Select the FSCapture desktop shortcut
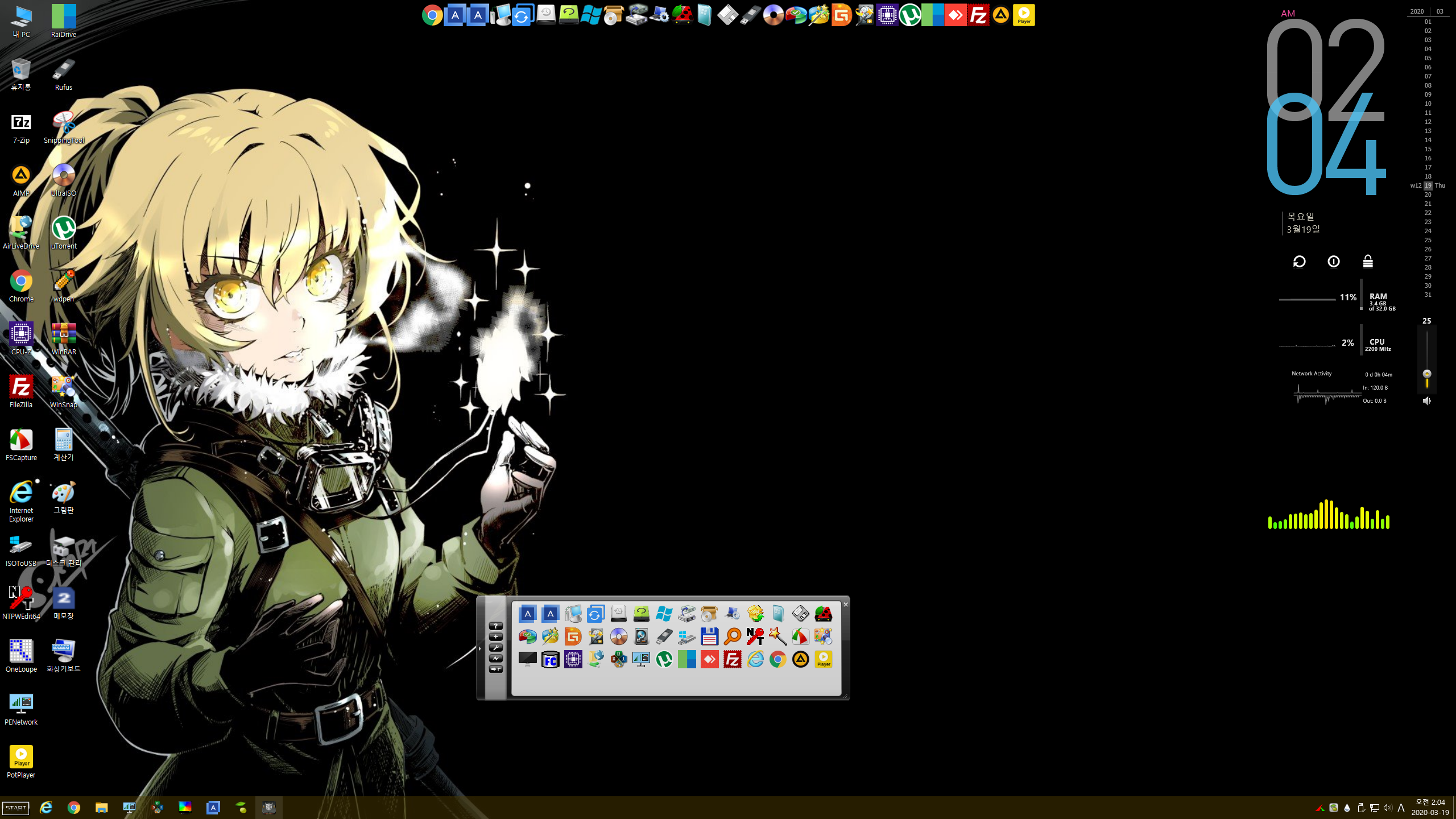The image size is (1456, 819). point(21,445)
